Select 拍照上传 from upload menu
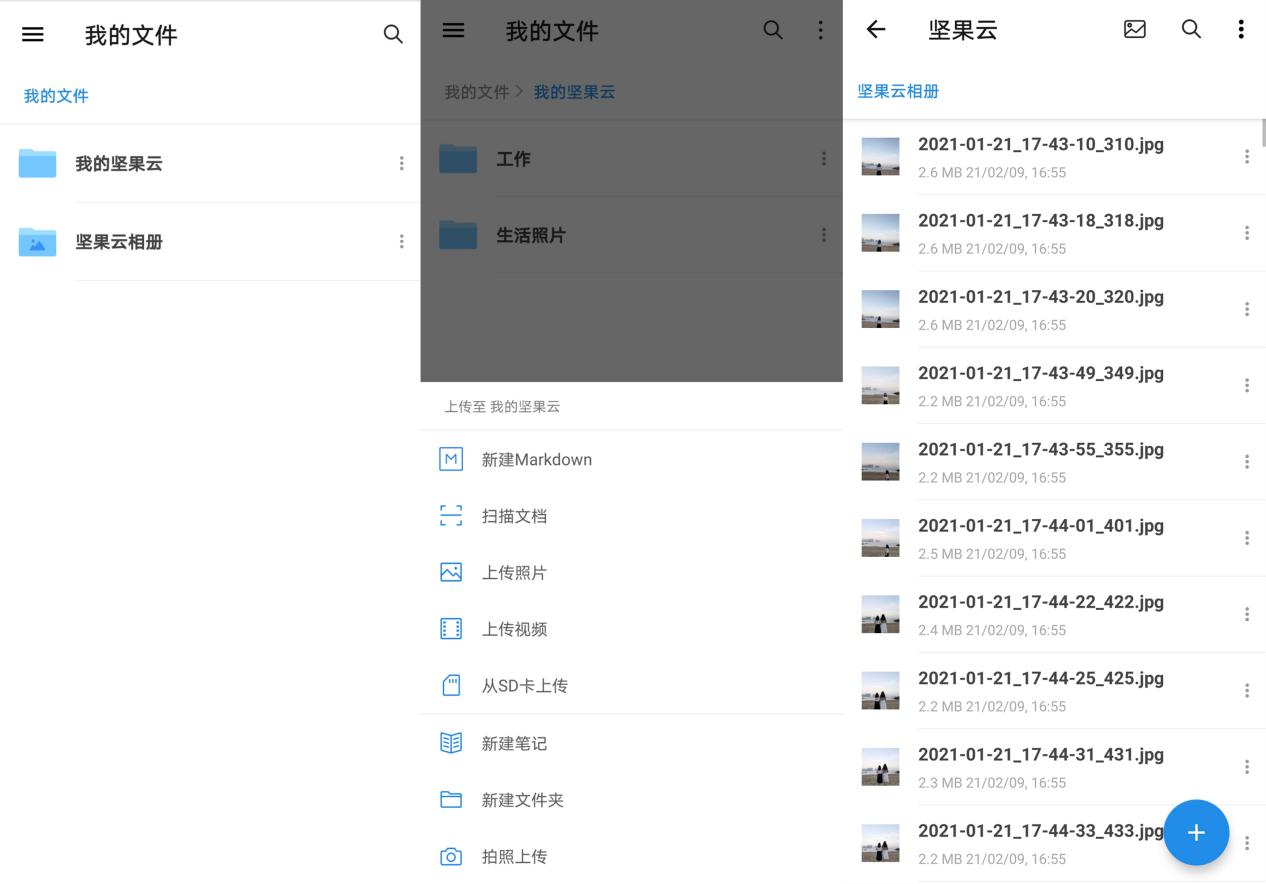1266x884 pixels. click(632, 856)
